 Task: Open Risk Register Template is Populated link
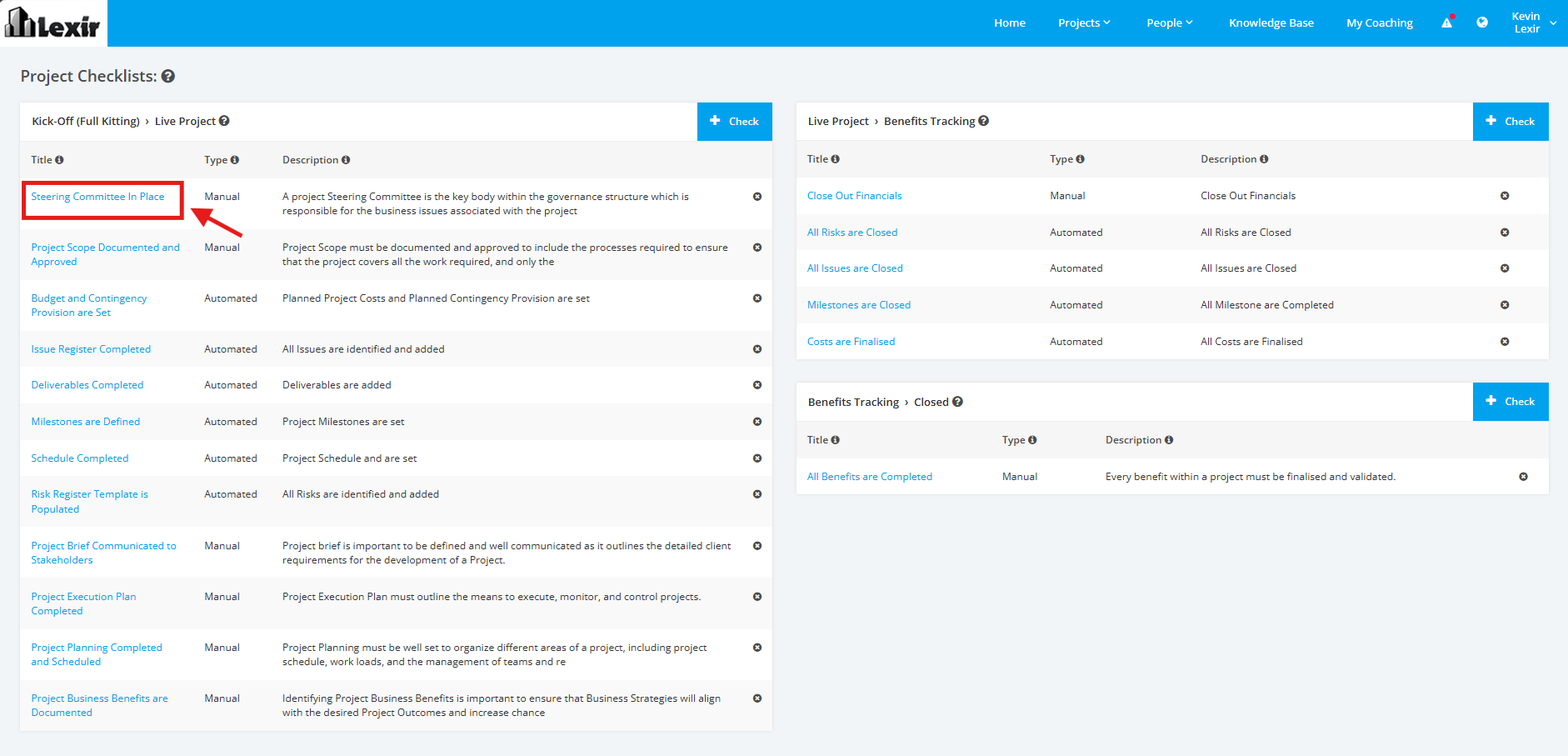pos(89,502)
